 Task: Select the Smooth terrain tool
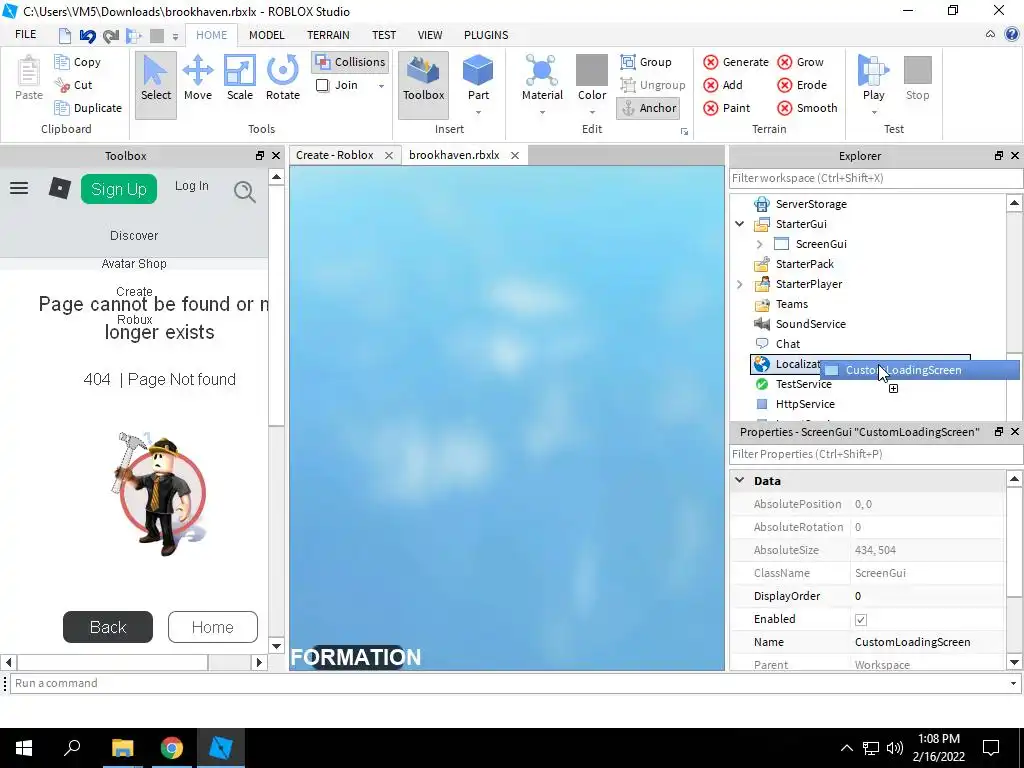click(808, 108)
